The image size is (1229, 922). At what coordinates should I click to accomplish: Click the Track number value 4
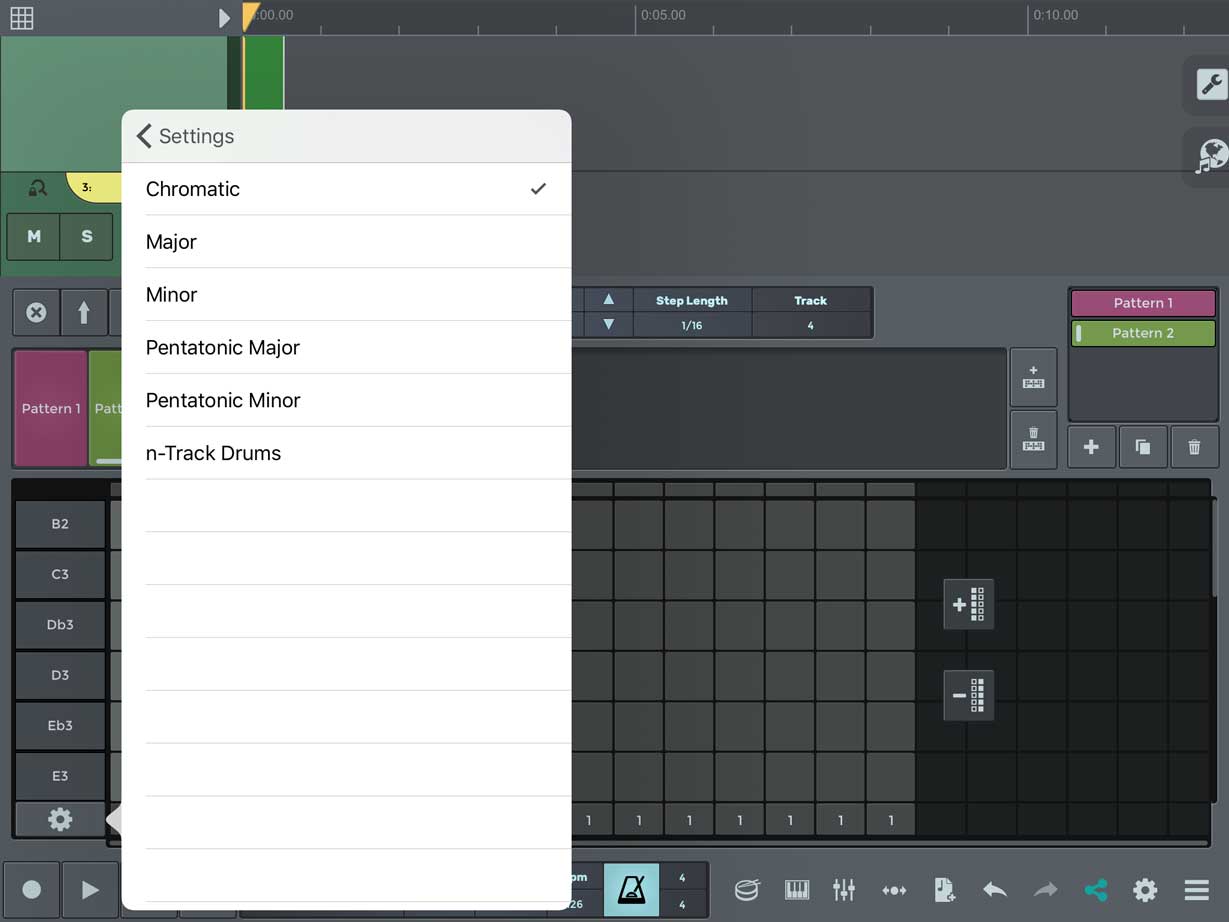click(x=810, y=326)
